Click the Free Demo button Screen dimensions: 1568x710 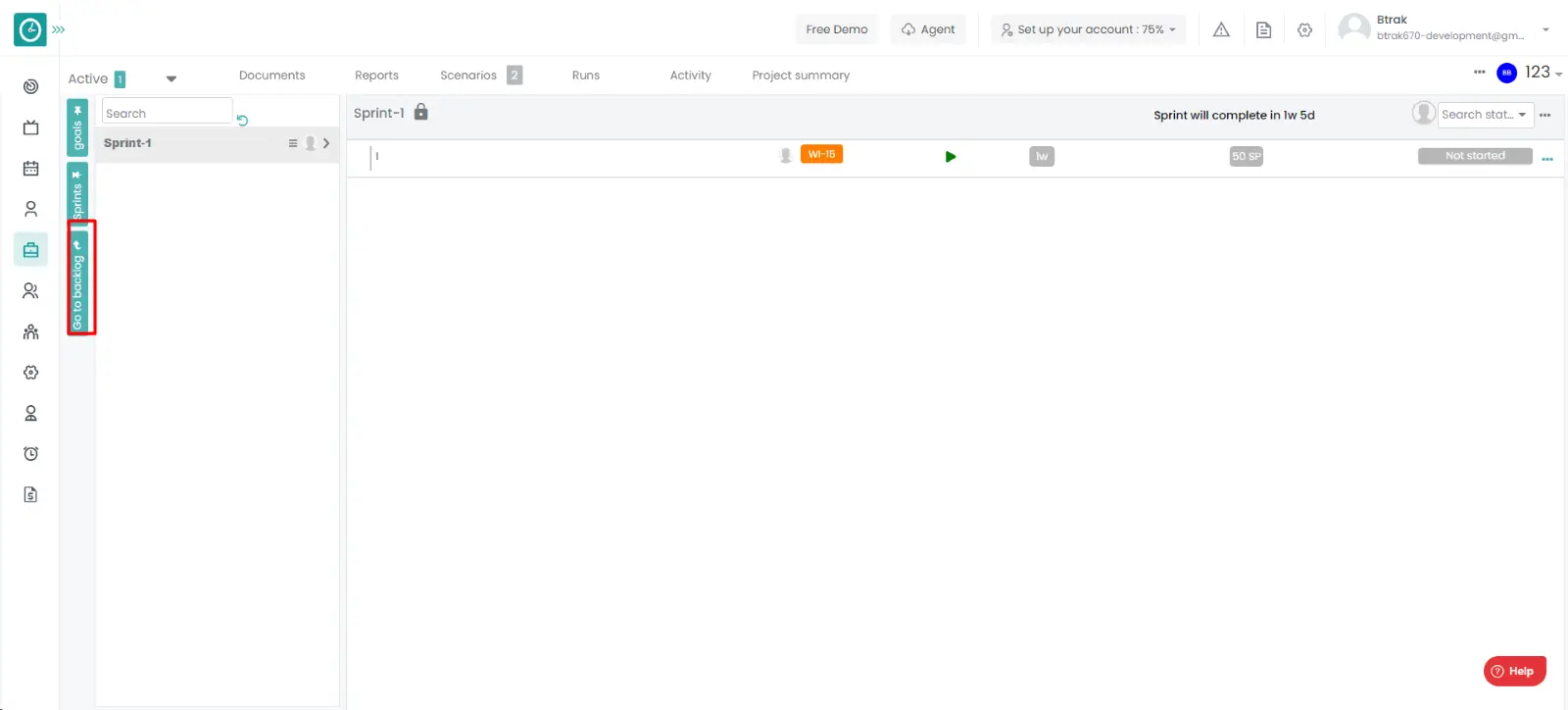[836, 29]
